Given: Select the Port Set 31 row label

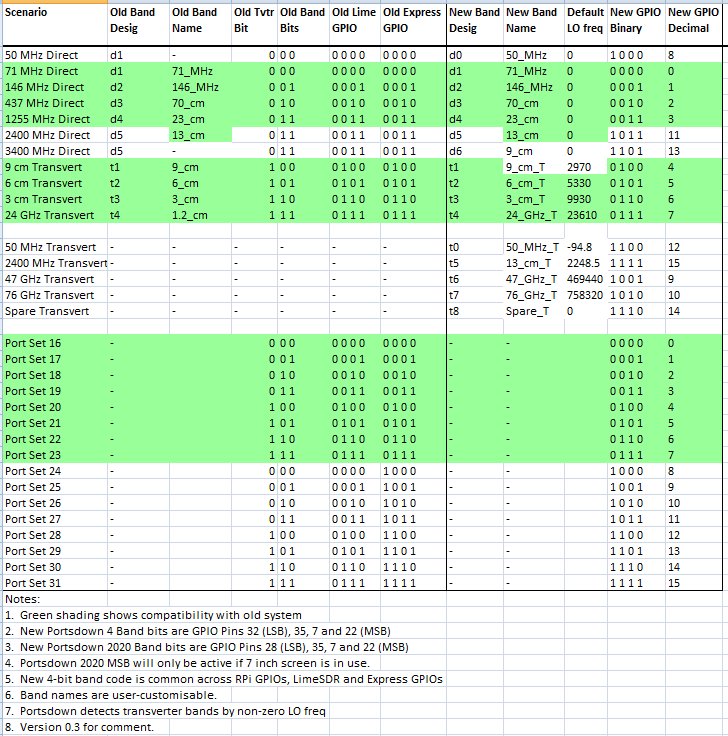Looking at the screenshot, I should (x=33, y=582).
